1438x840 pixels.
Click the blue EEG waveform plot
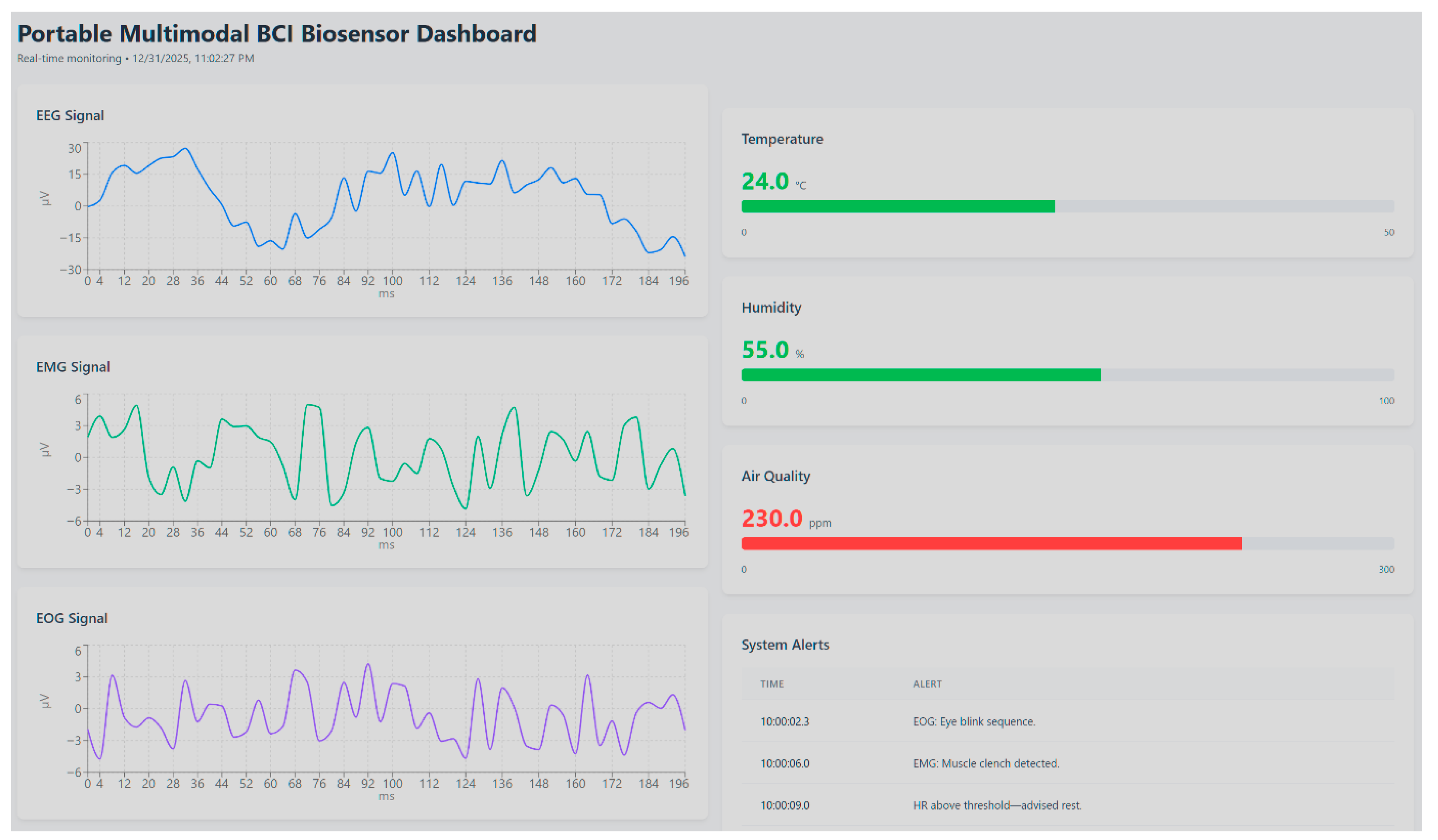pos(386,205)
